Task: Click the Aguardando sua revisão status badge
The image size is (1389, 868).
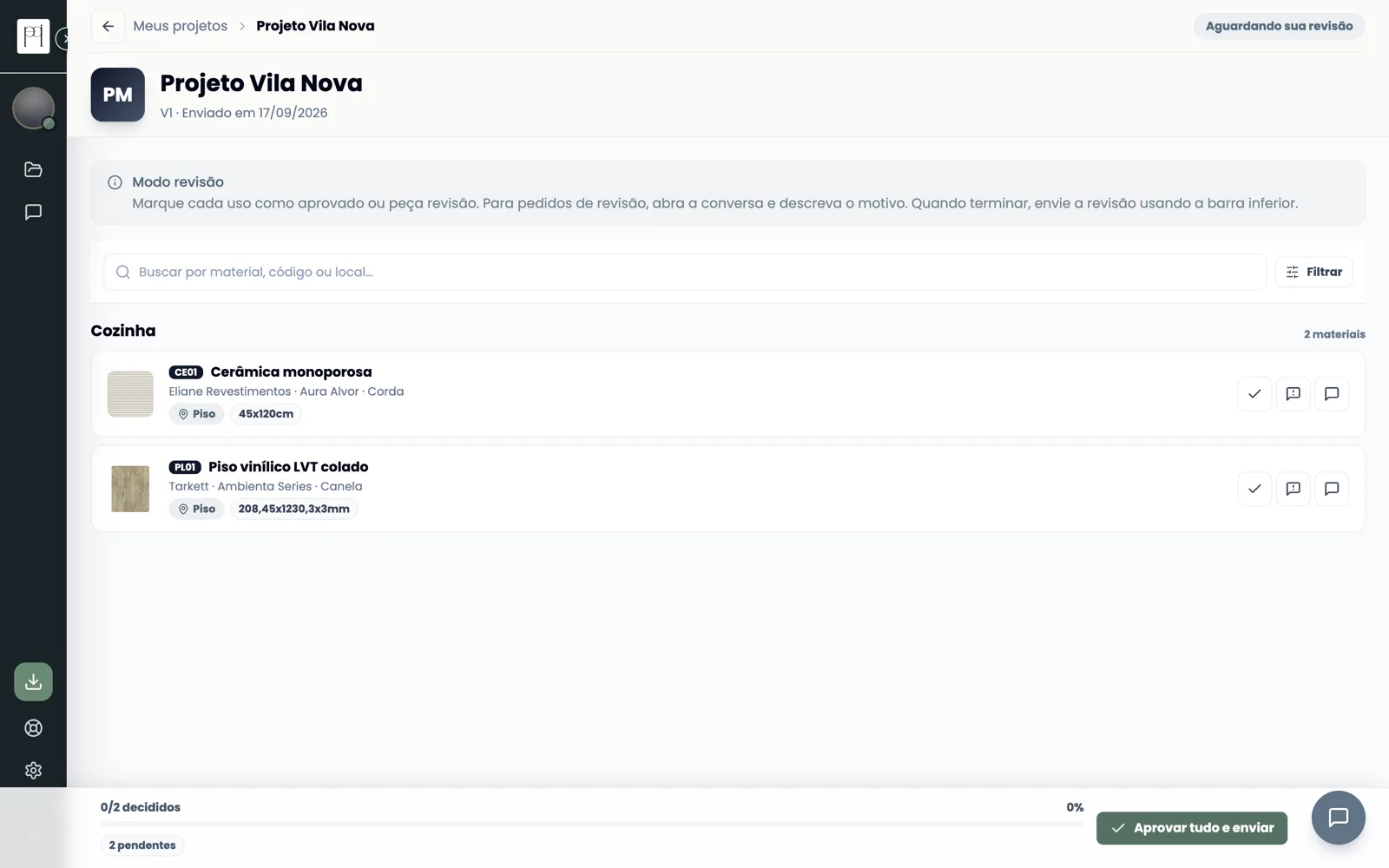Action: 1279,26
